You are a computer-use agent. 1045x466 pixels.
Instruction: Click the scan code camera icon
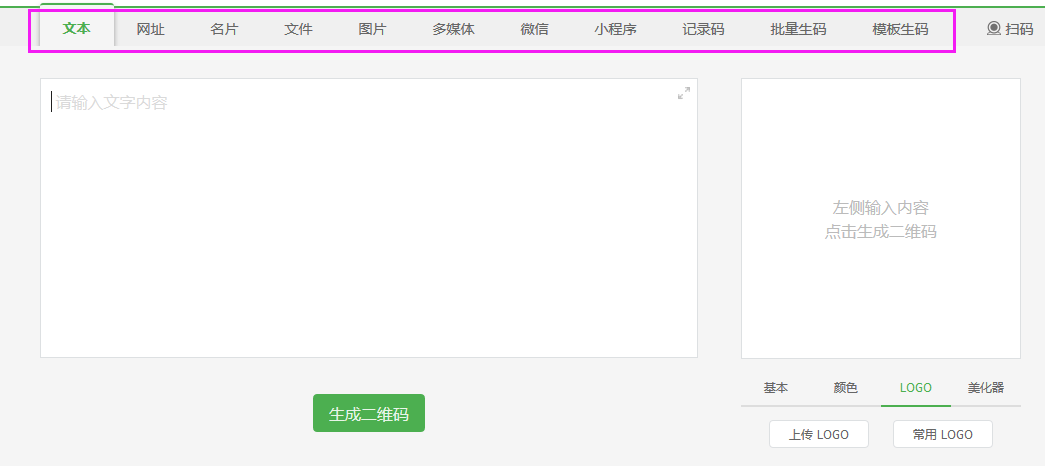click(993, 29)
